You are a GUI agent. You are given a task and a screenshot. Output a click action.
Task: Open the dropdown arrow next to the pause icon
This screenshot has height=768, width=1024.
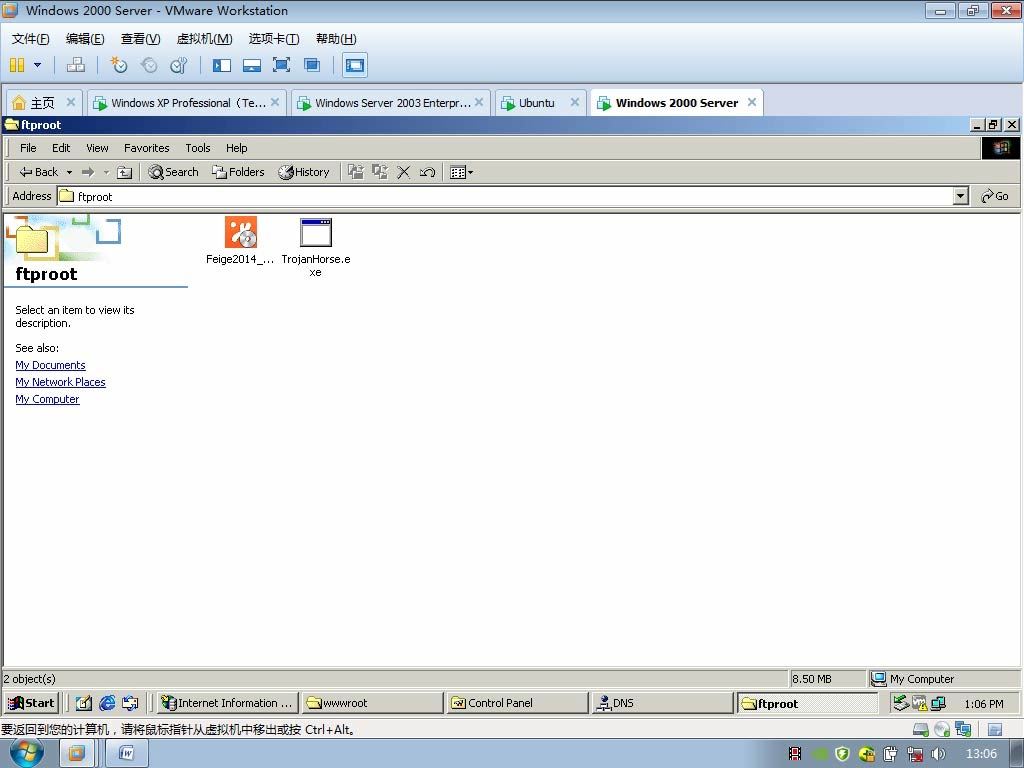37,65
